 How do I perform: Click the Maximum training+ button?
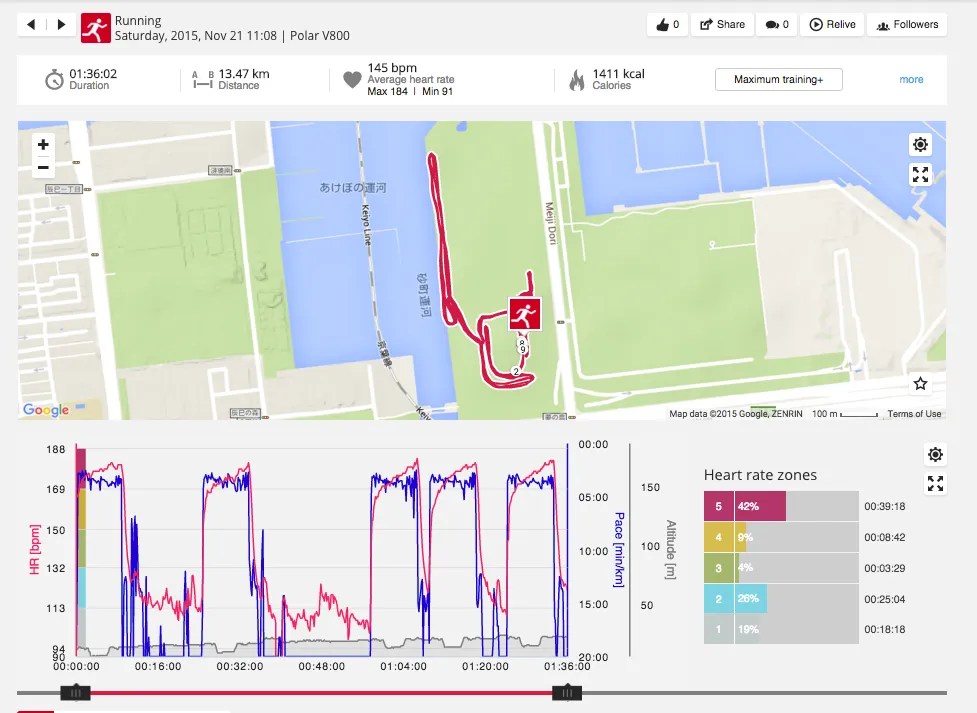coord(778,80)
